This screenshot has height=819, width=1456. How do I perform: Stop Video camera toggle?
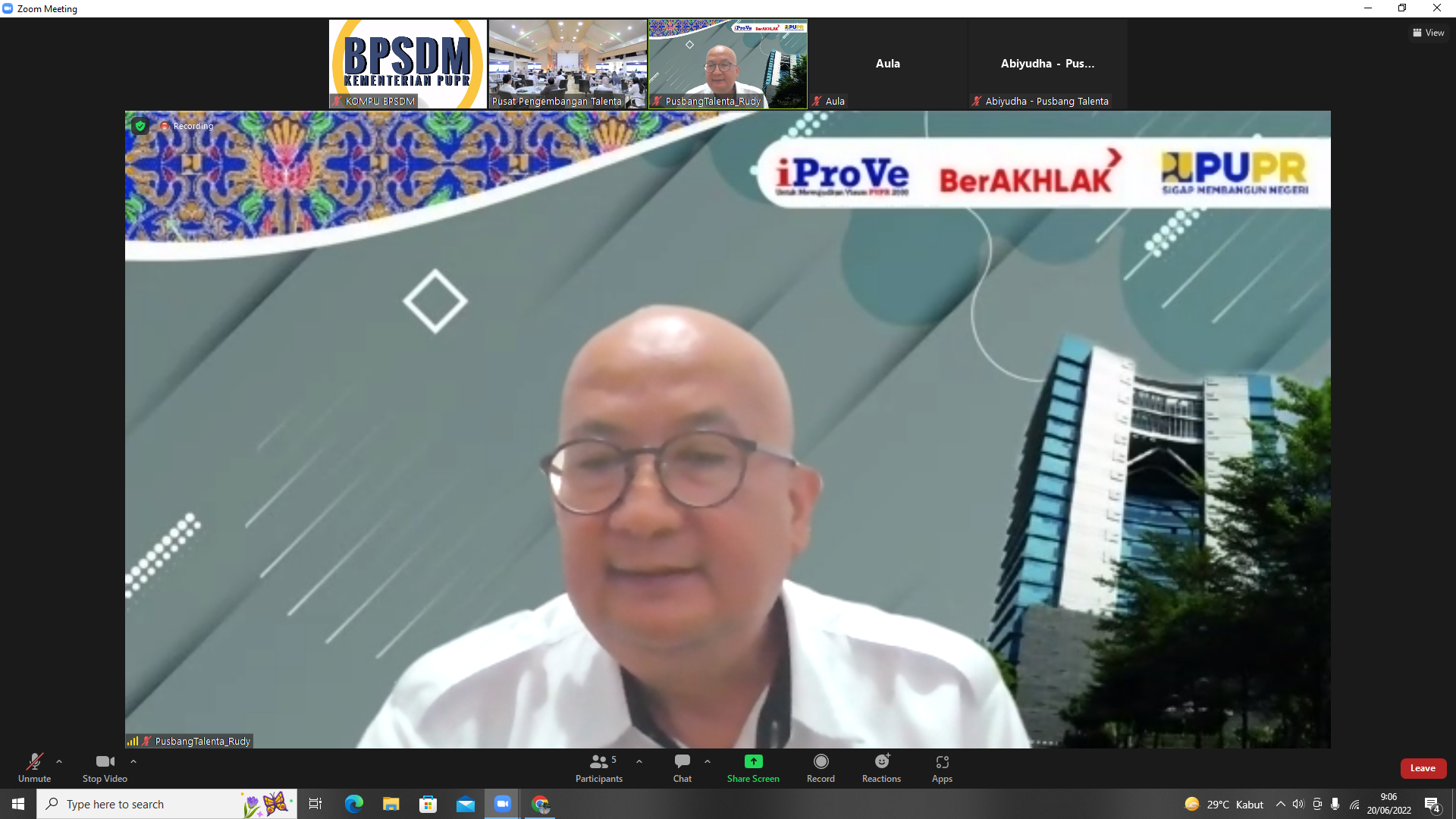tap(105, 767)
